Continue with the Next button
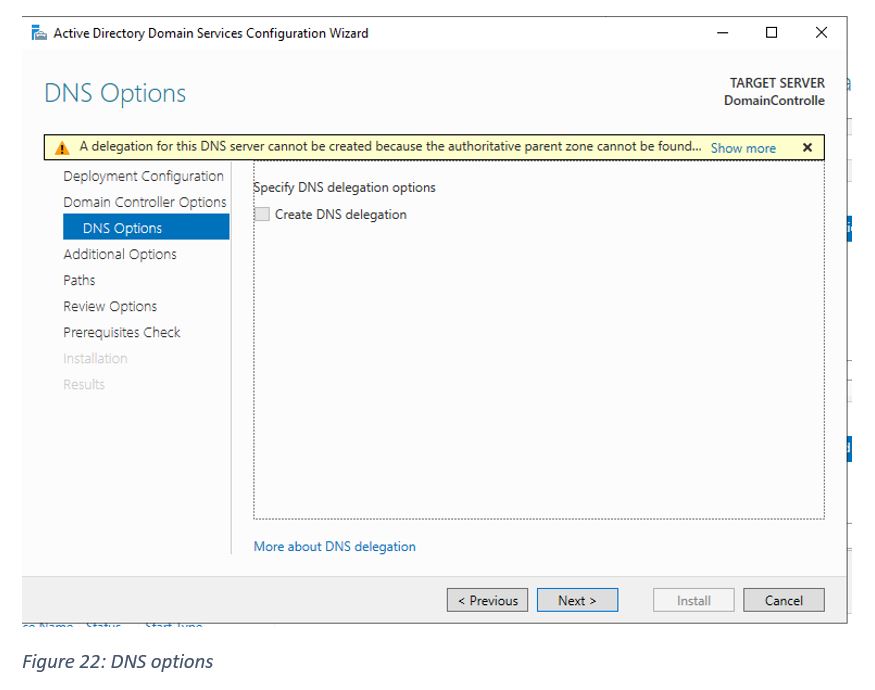 click(577, 600)
